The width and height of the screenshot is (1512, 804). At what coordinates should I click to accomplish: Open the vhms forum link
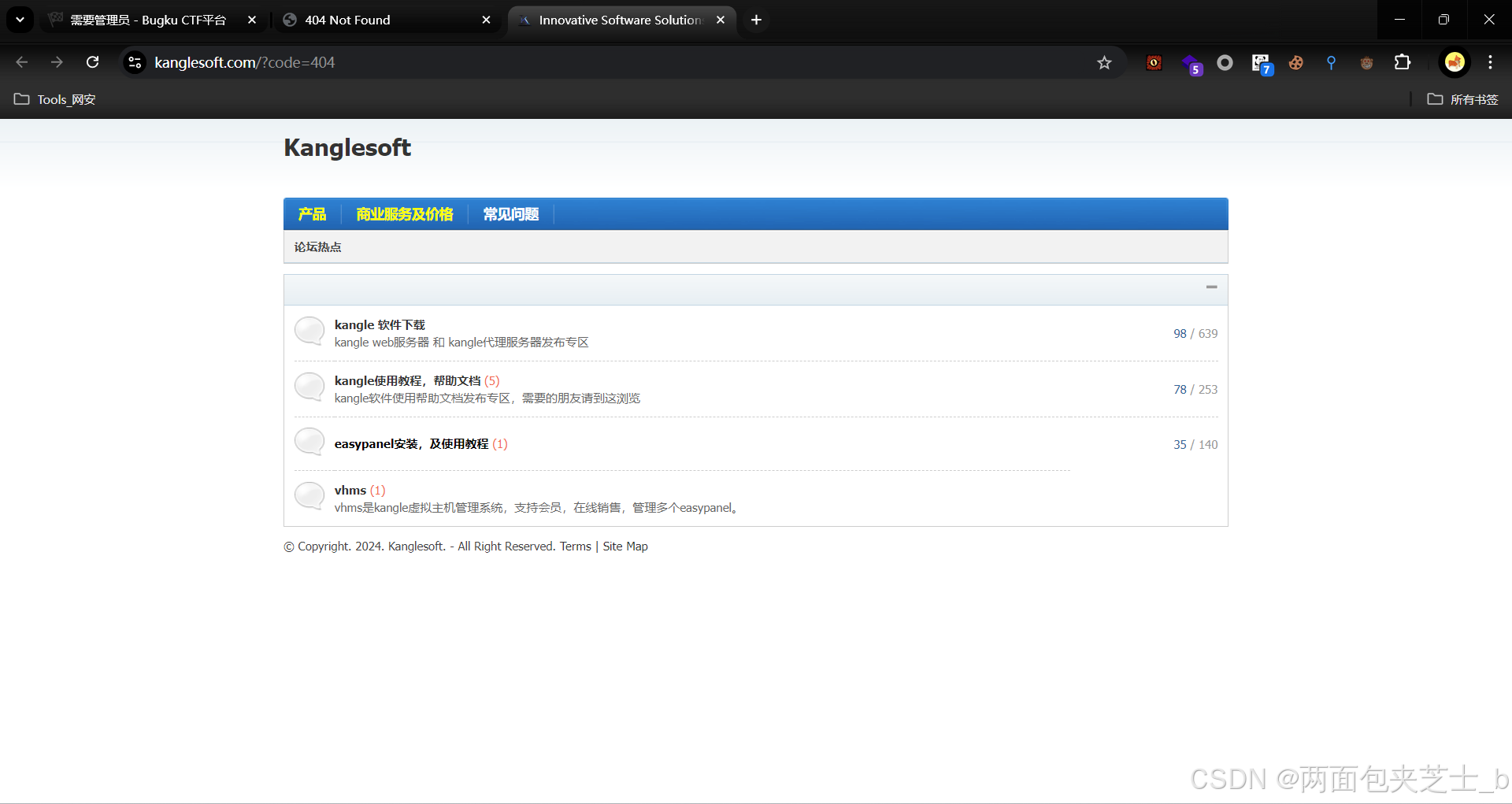(x=350, y=490)
